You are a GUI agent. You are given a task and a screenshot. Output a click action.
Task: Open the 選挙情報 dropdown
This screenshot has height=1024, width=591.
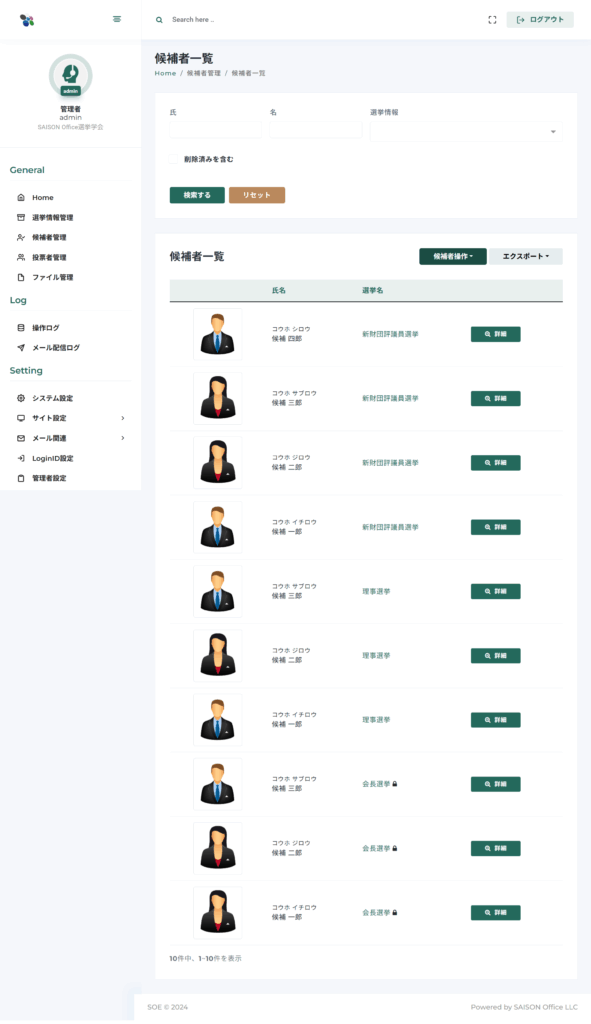(466, 131)
